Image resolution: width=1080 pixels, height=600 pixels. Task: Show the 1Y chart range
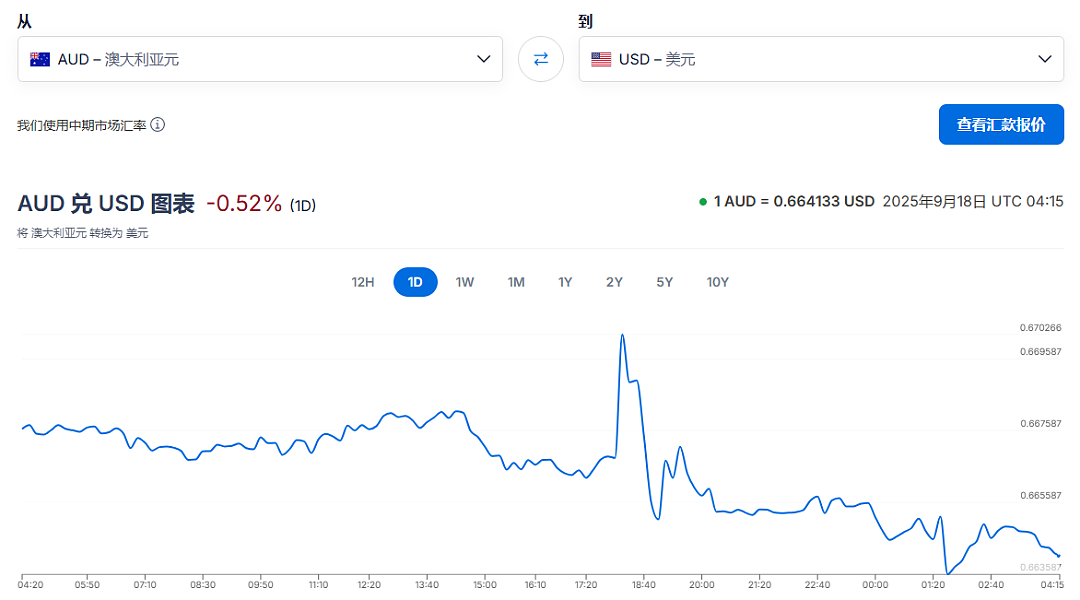[565, 282]
